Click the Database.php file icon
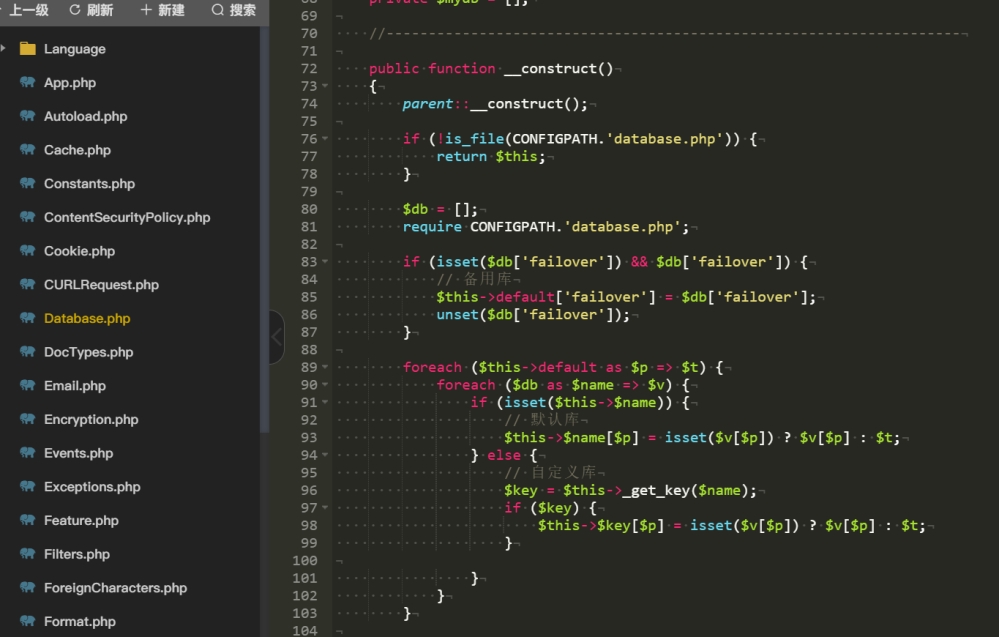Viewport: 999px width, 637px height. point(27,318)
